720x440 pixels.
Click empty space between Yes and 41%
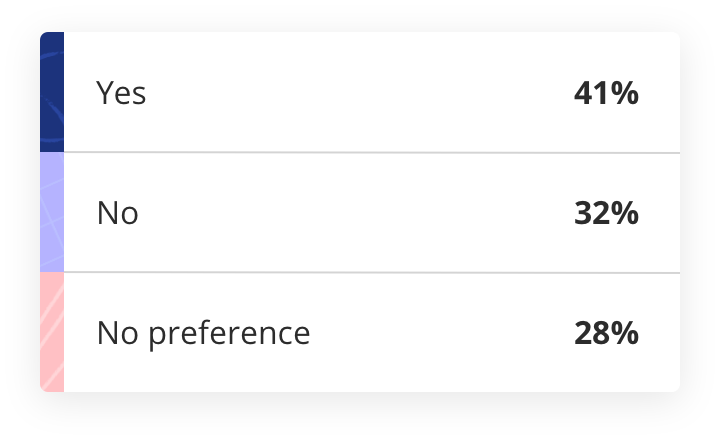(x=360, y=93)
